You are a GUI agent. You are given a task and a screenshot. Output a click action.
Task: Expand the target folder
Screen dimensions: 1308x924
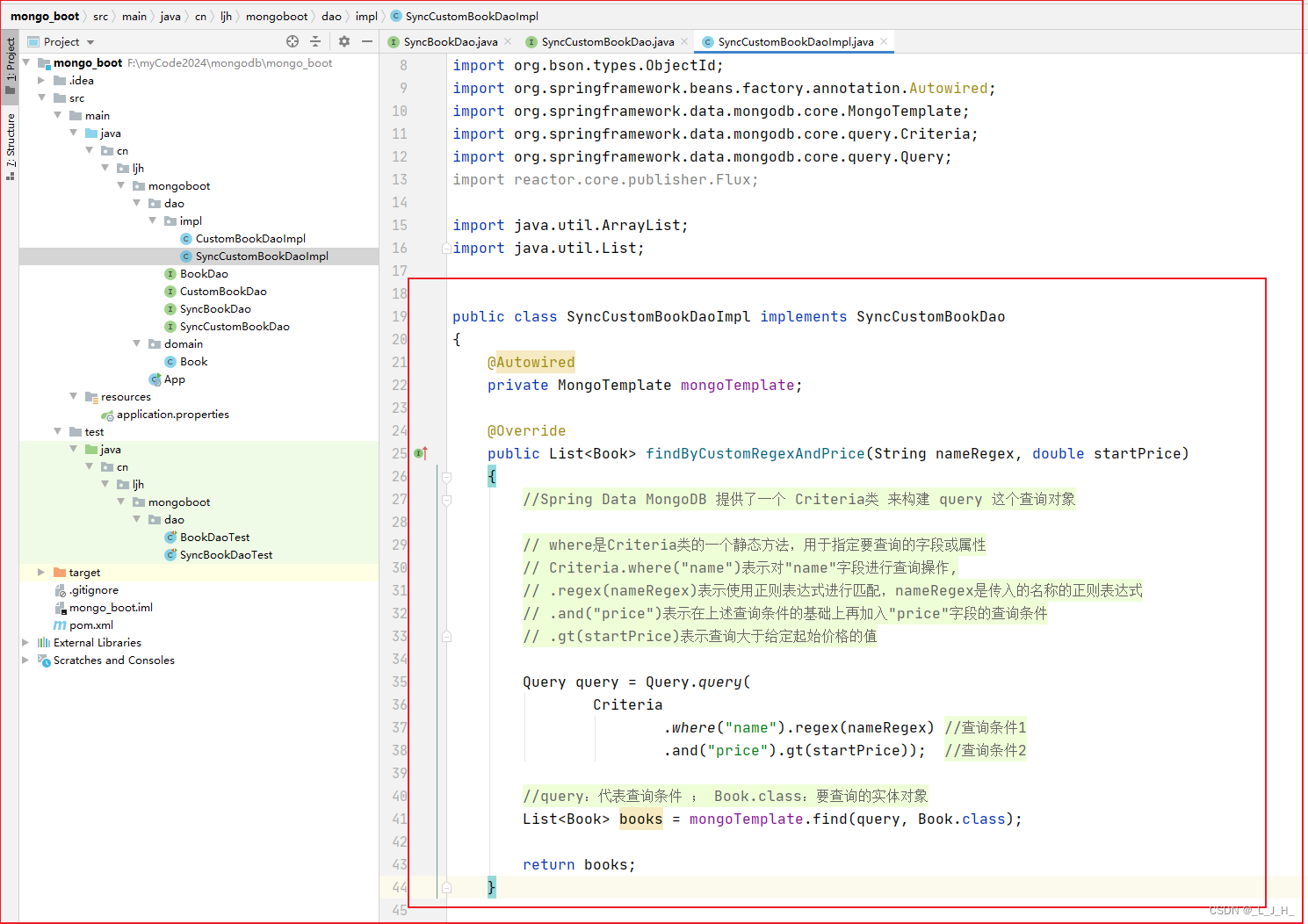tap(41, 572)
